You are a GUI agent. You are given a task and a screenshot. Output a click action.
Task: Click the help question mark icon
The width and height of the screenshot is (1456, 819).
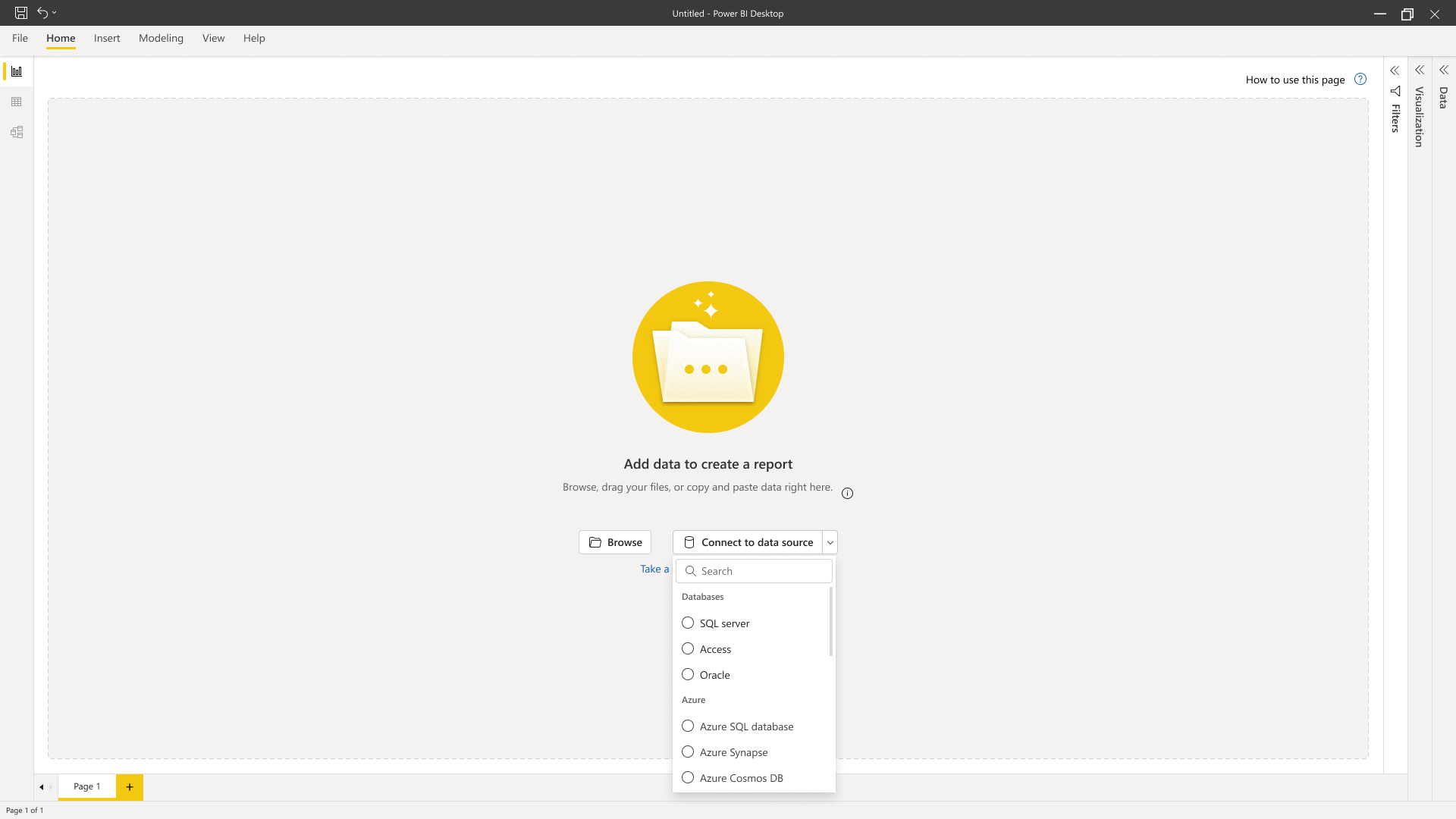coord(1360,79)
